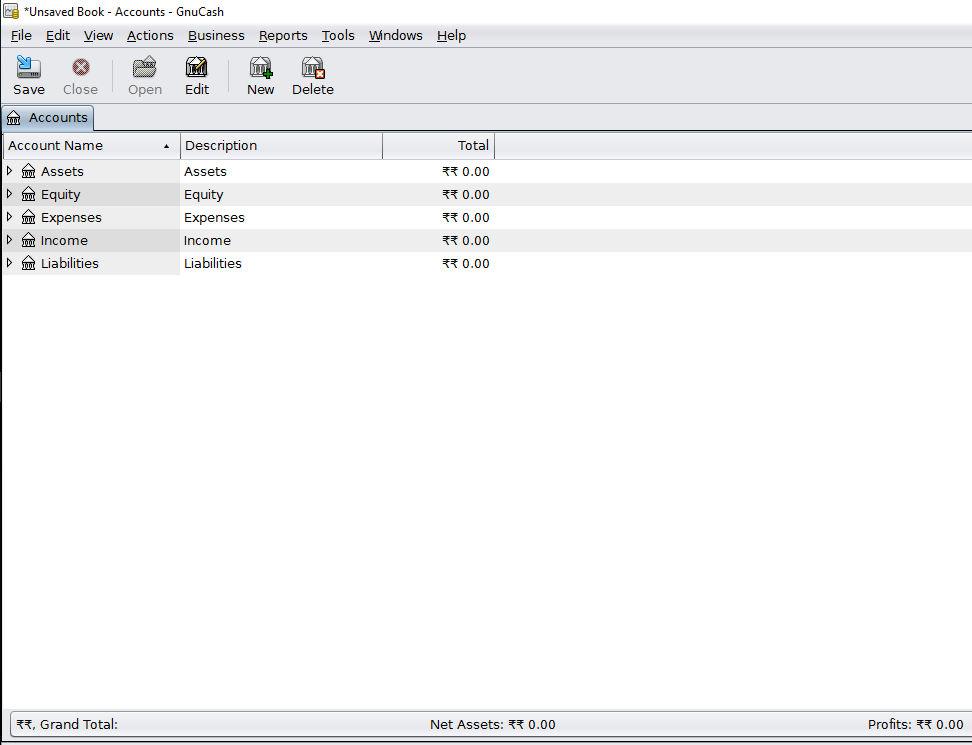Click the Liabilities description cell
The width and height of the screenshot is (972, 745).
(x=281, y=263)
